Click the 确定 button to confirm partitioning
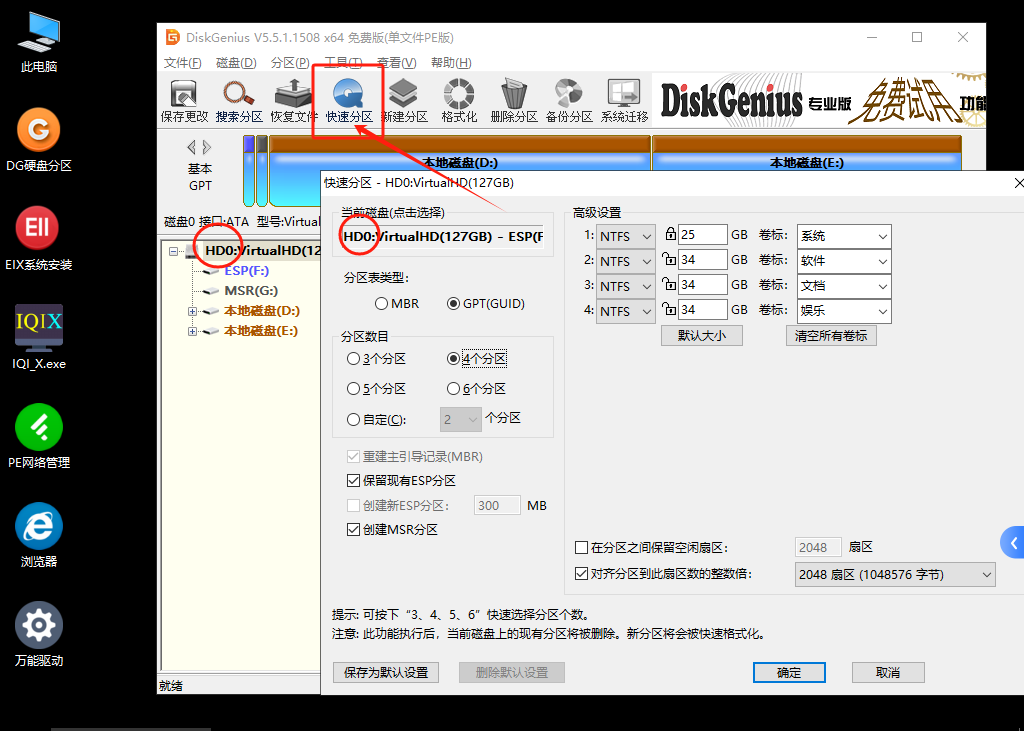Image resolution: width=1024 pixels, height=731 pixels. point(789,672)
